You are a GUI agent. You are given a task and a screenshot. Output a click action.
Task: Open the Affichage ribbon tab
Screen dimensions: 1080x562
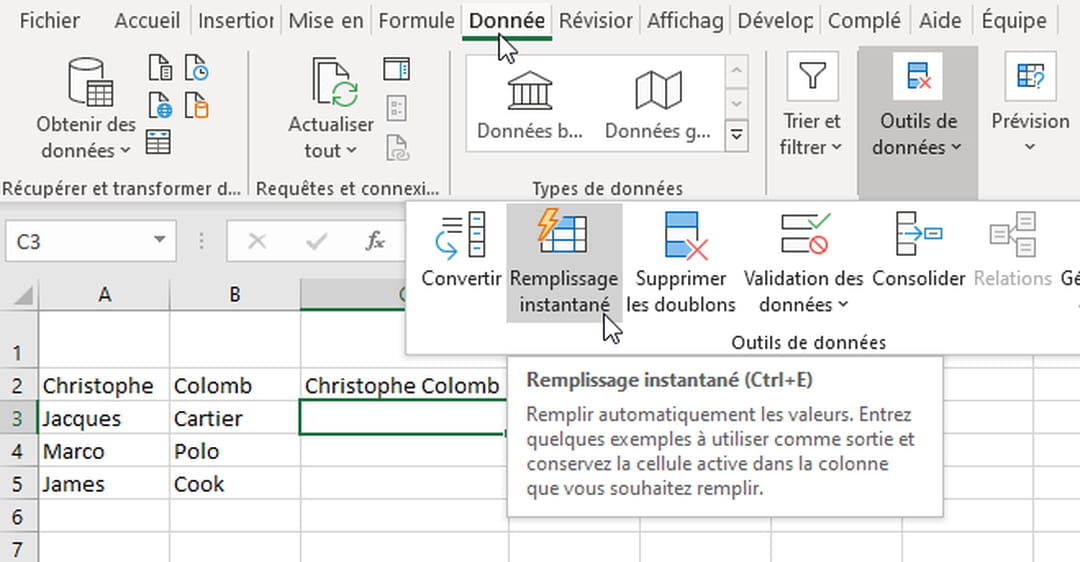point(685,21)
